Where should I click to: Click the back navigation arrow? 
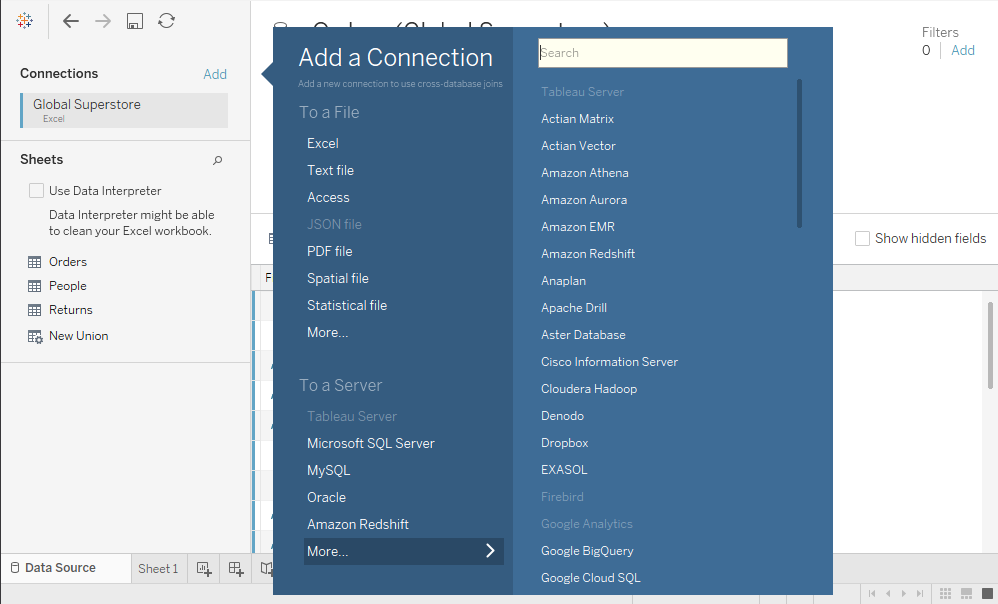pyautogui.click(x=70, y=20)
